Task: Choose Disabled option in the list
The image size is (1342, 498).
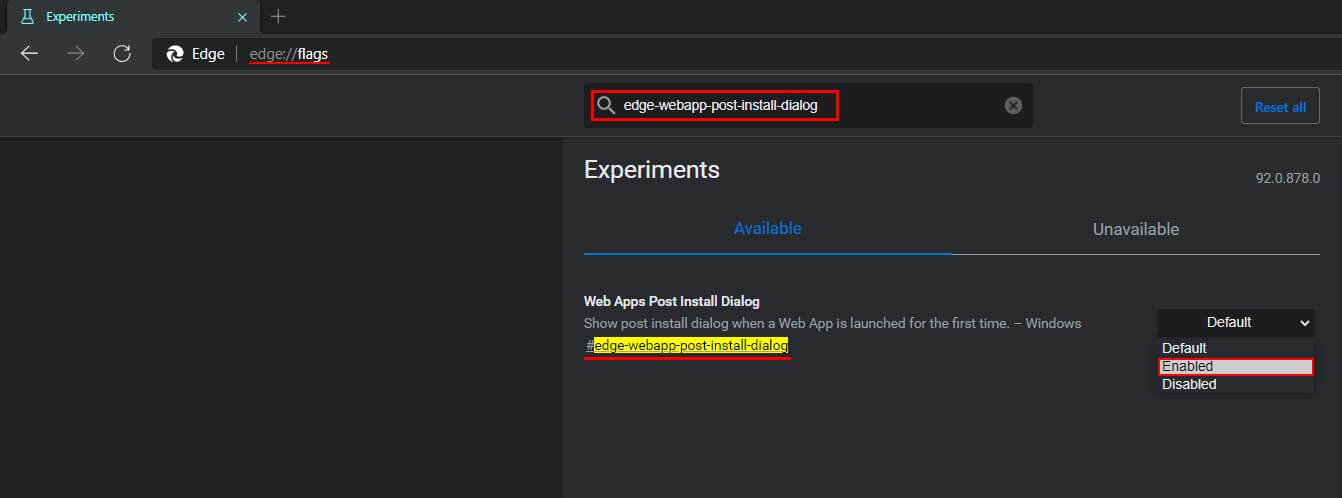Action: click(1236, 384)
